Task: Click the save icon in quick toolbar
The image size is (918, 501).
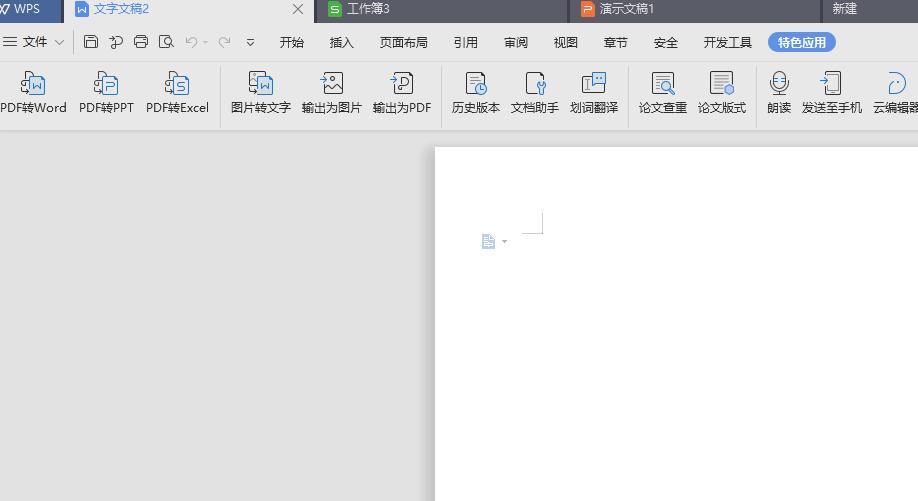Action: [x=91, y=42]
